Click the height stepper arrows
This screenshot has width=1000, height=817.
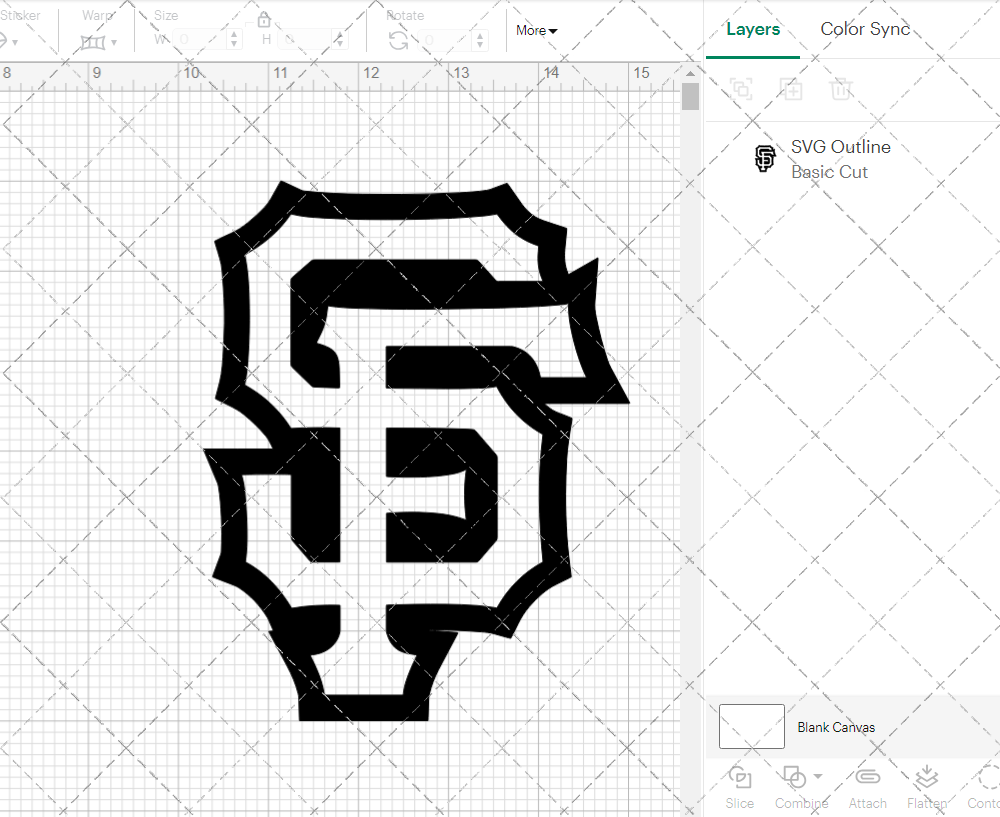point(340,40)
